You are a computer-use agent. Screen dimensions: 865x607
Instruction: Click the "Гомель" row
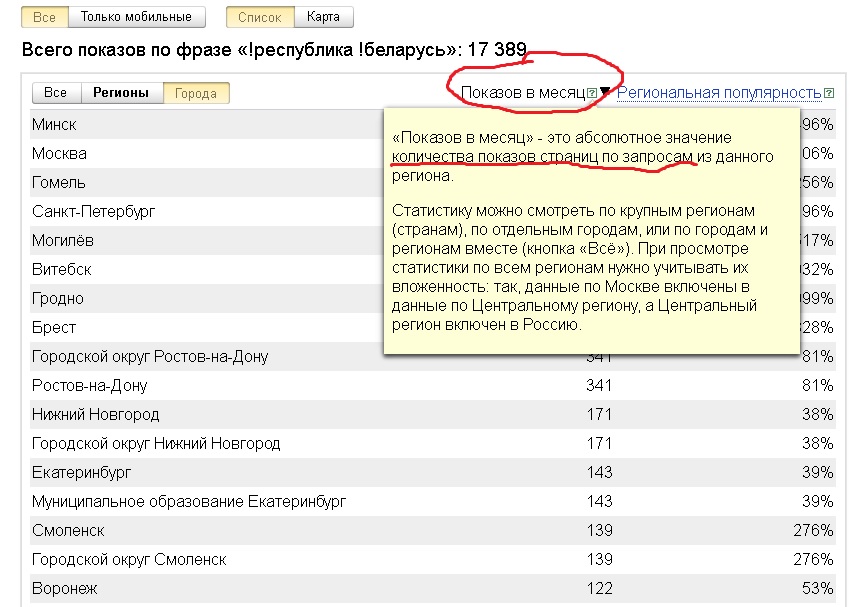tap(59, 183)
